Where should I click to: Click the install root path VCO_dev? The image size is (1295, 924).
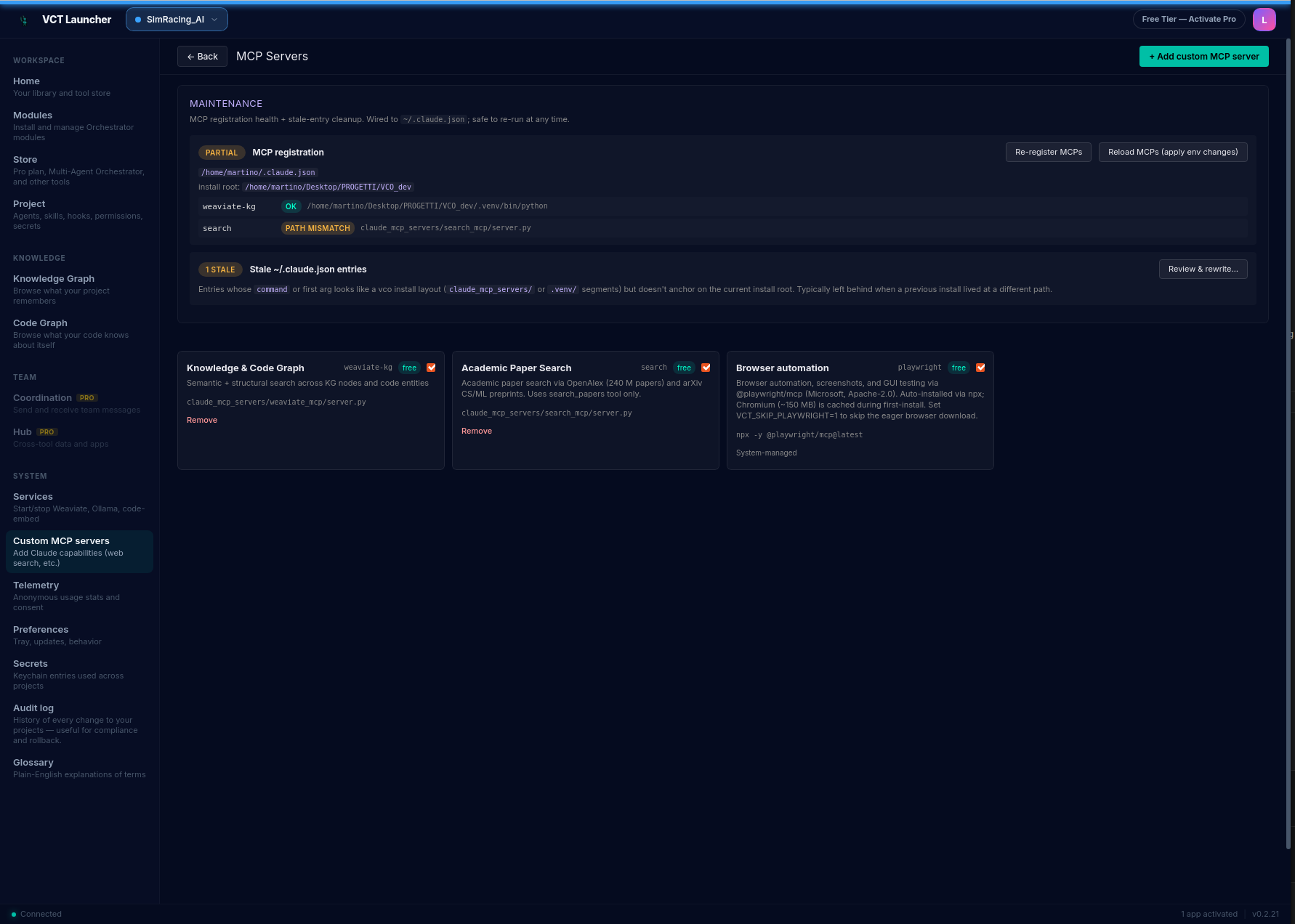328,187
